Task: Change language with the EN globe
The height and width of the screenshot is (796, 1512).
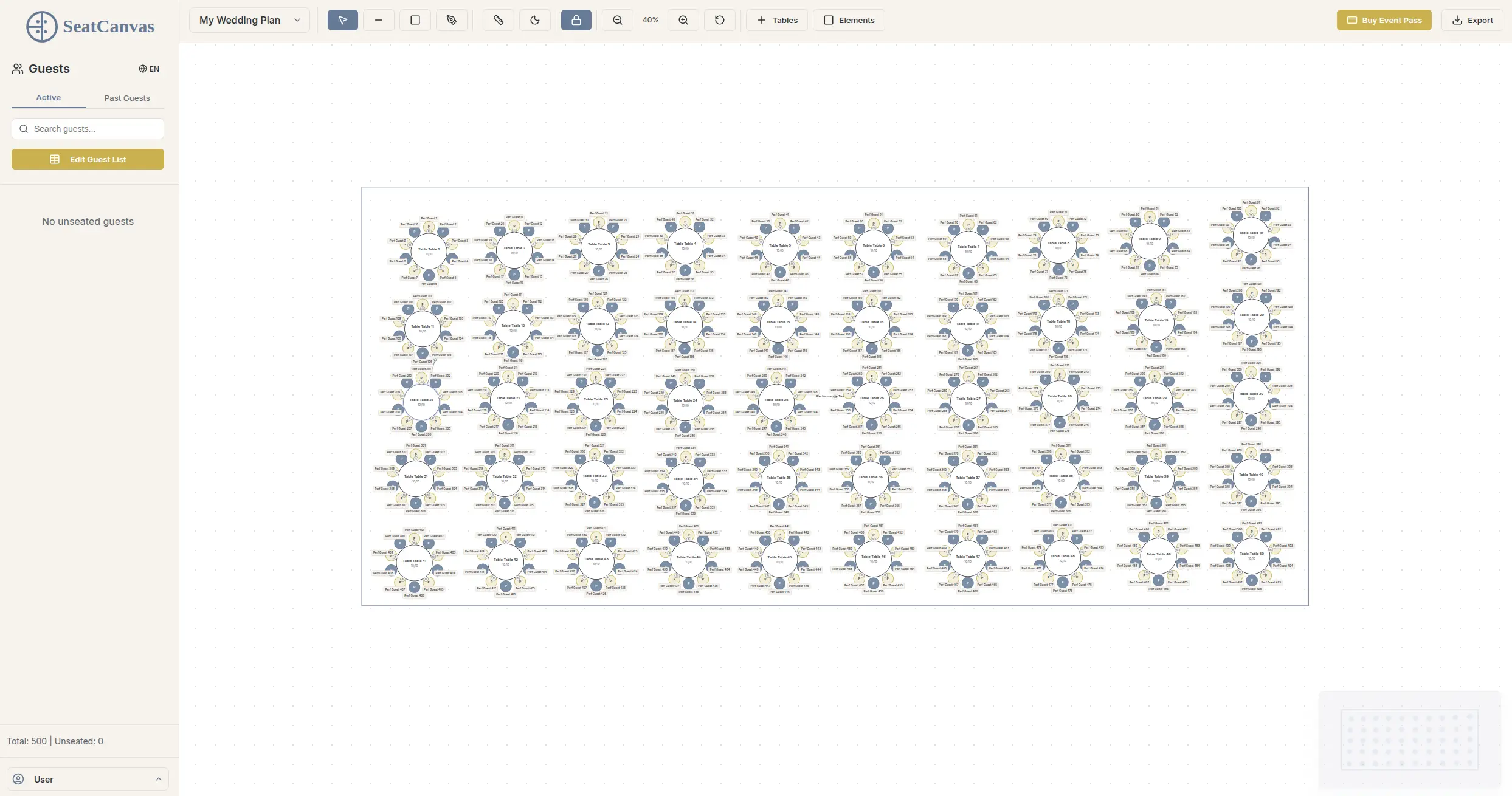Action: 149,69
